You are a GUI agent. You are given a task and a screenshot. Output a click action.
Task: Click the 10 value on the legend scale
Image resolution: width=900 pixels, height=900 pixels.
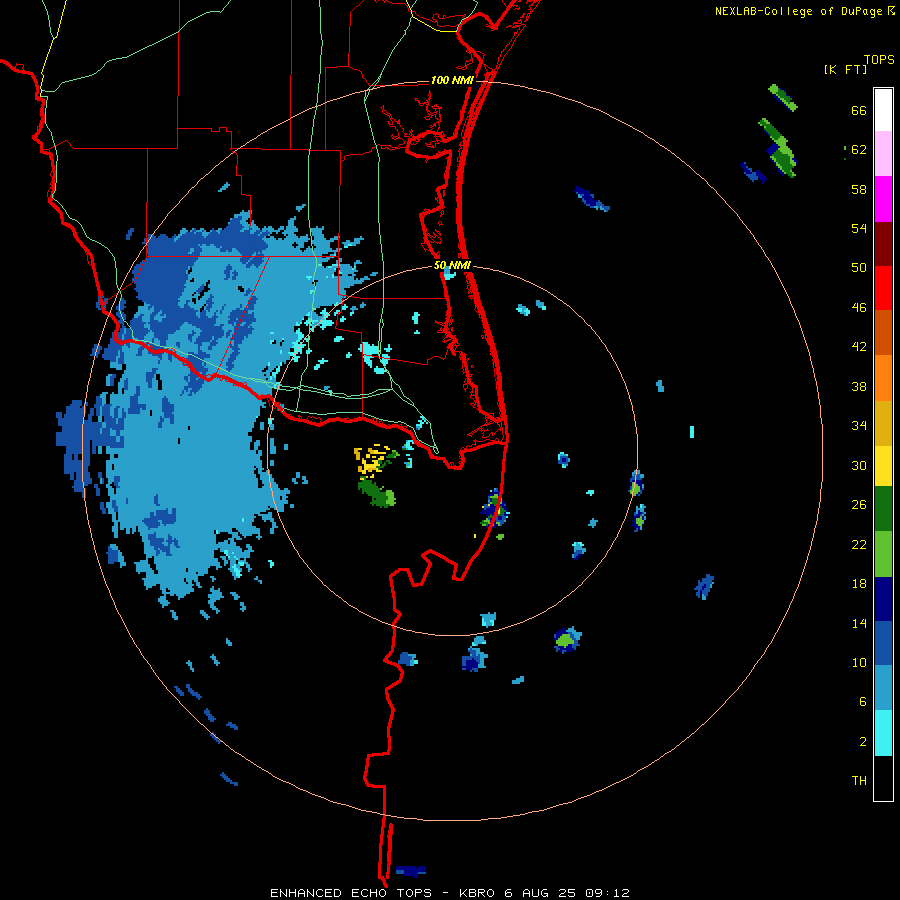[x=859, y=662]
